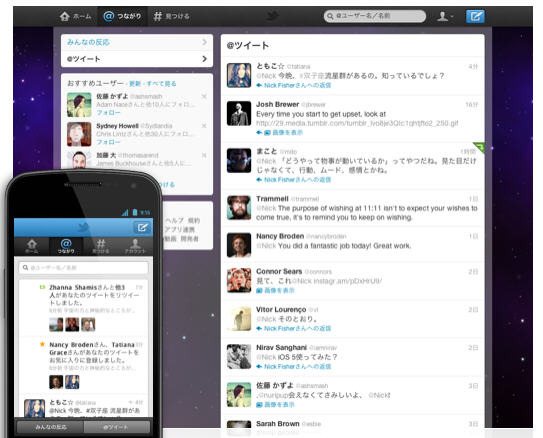Image resolution: width=543 pixels, height=438 pixels.
Task: Click the Twitter bird logo in top bar
Action: coord(273,16)
